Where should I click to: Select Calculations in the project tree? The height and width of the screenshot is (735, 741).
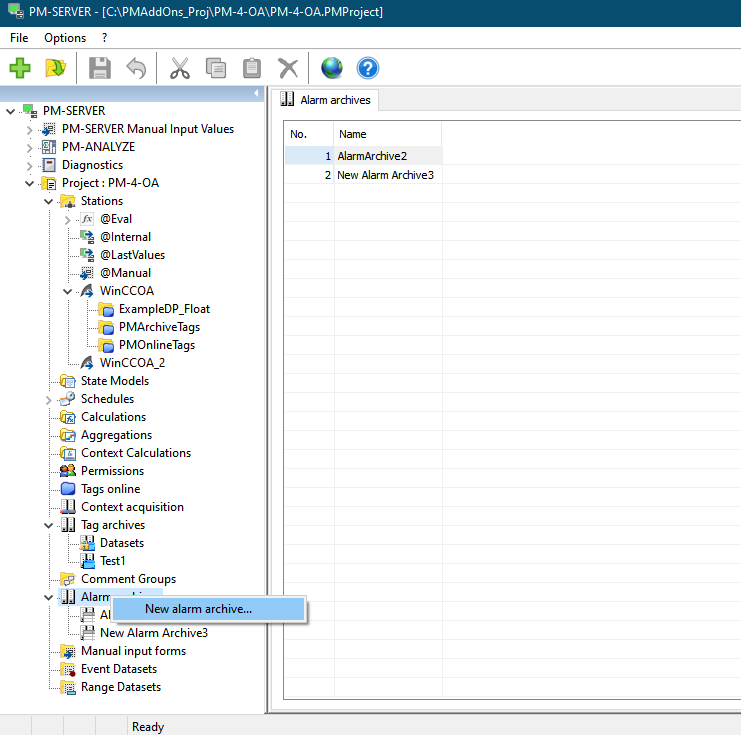[113, 417]
